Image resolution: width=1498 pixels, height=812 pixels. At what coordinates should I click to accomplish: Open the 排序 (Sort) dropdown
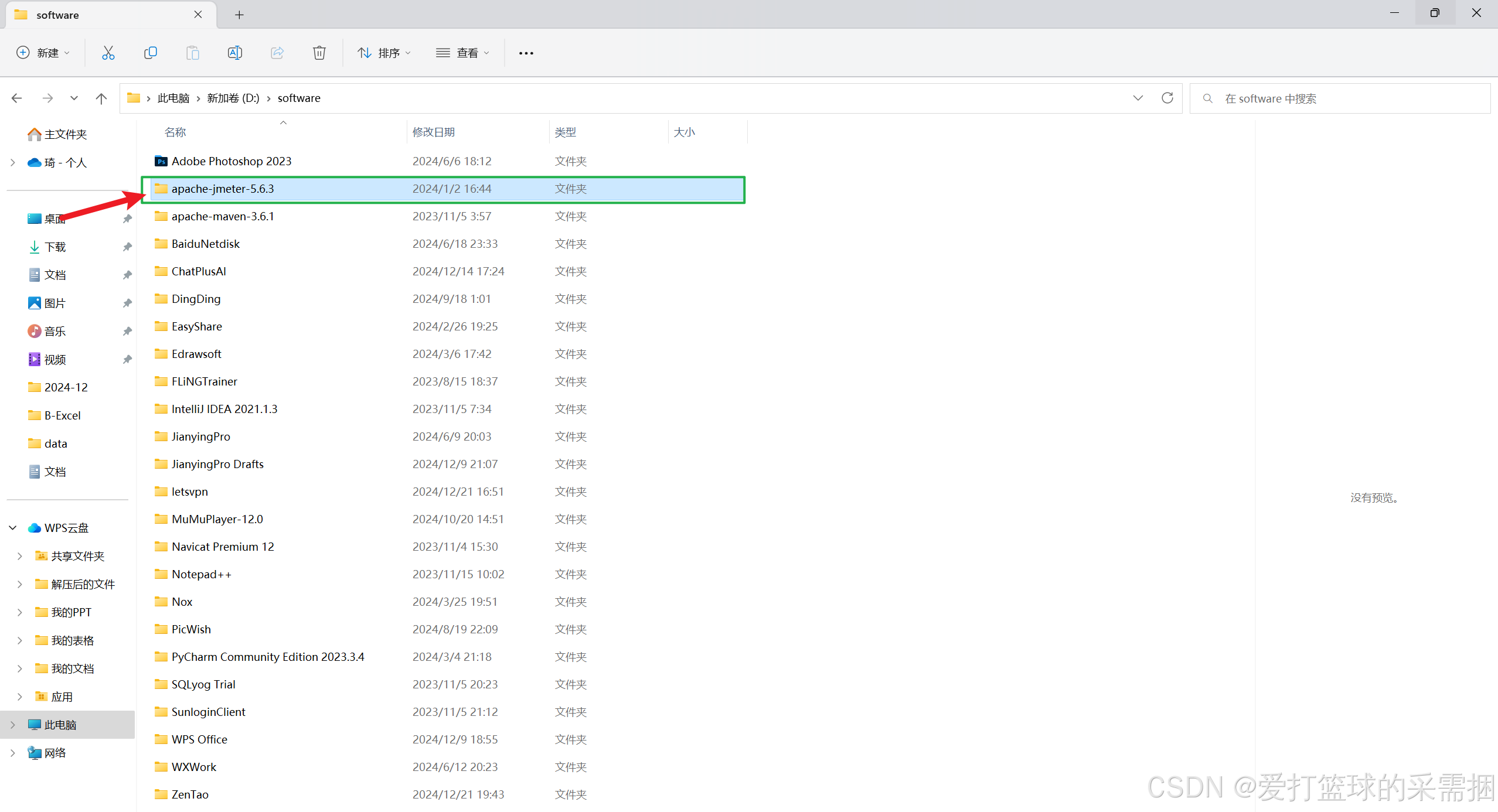click(384, 53)
